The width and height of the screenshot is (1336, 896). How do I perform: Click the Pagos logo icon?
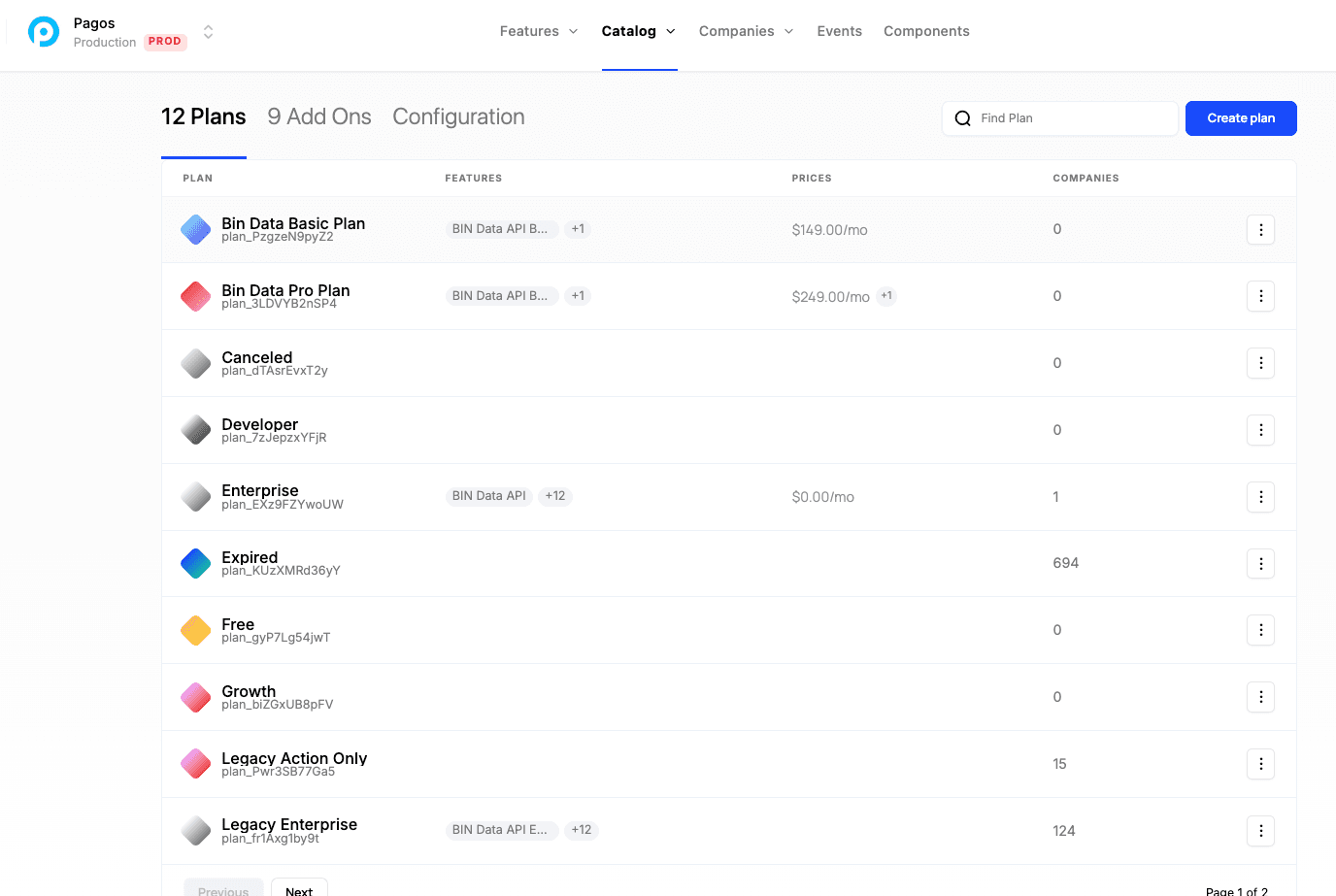44,32
